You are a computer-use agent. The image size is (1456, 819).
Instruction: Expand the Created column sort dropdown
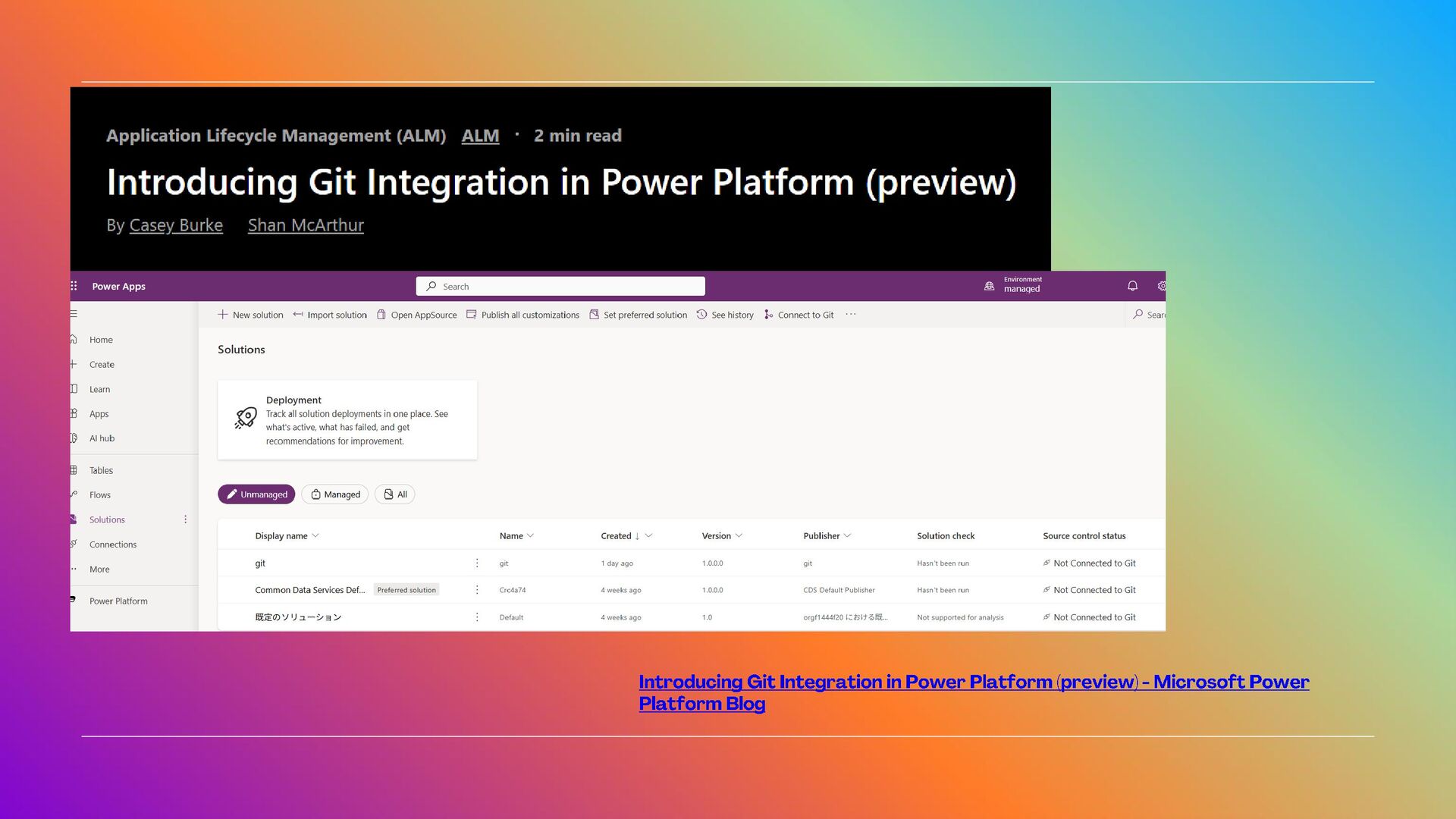648,535
